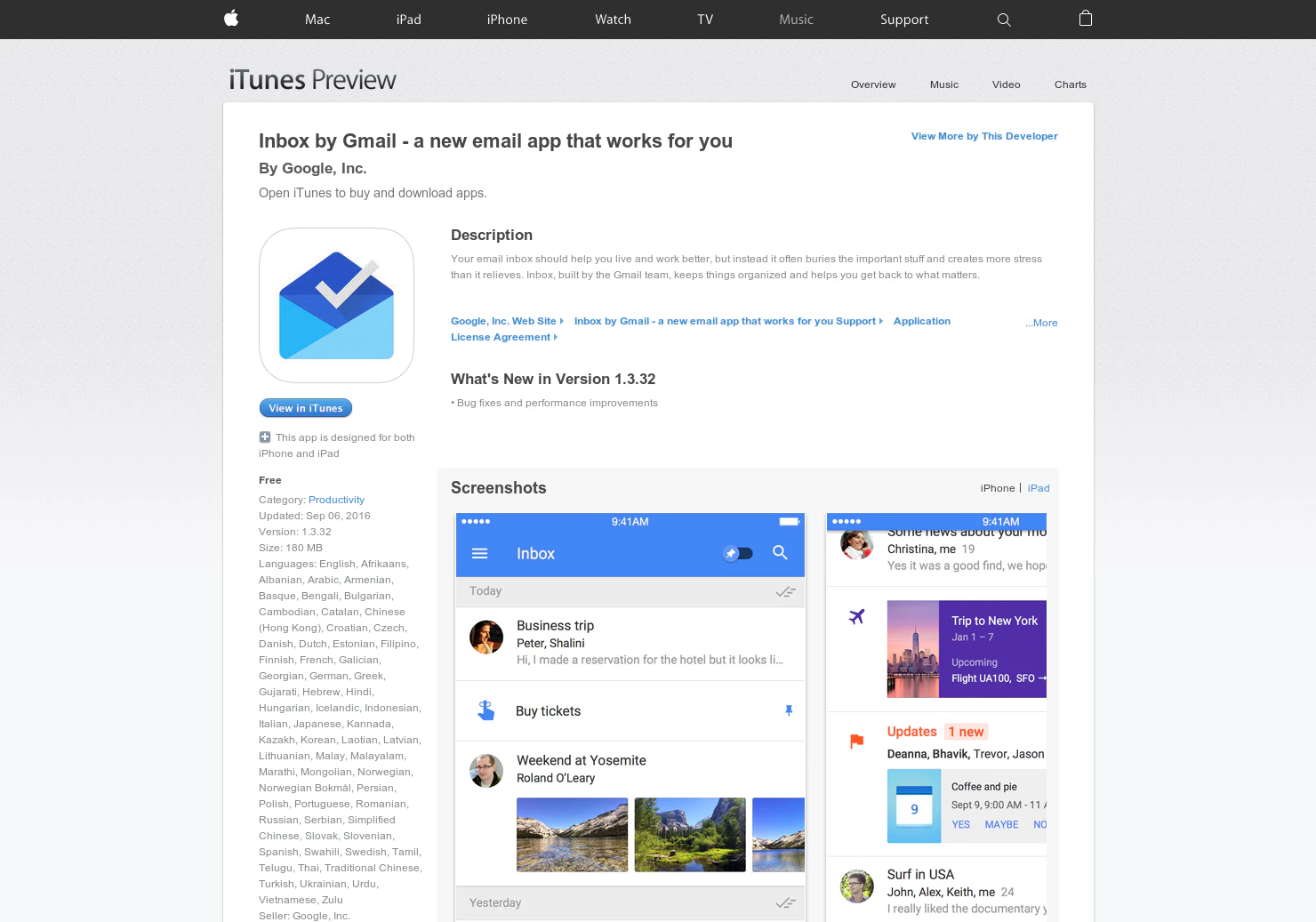The height and width of the screenshot is (922, 1316).
Task: Show iPhone screenshots
Action: click(998, 488)
